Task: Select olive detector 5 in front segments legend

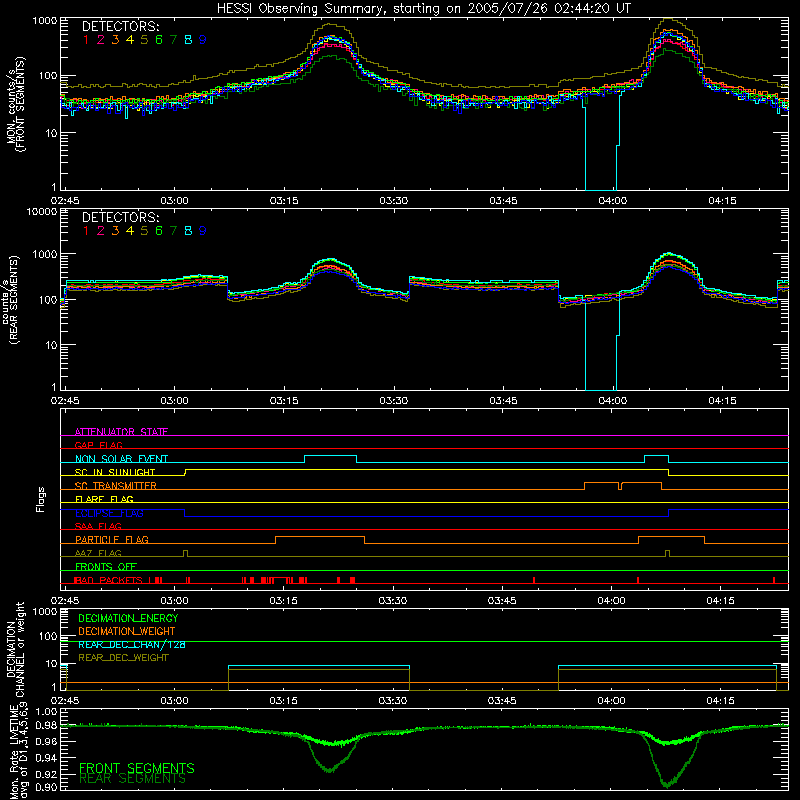Action: pos(144,40)
